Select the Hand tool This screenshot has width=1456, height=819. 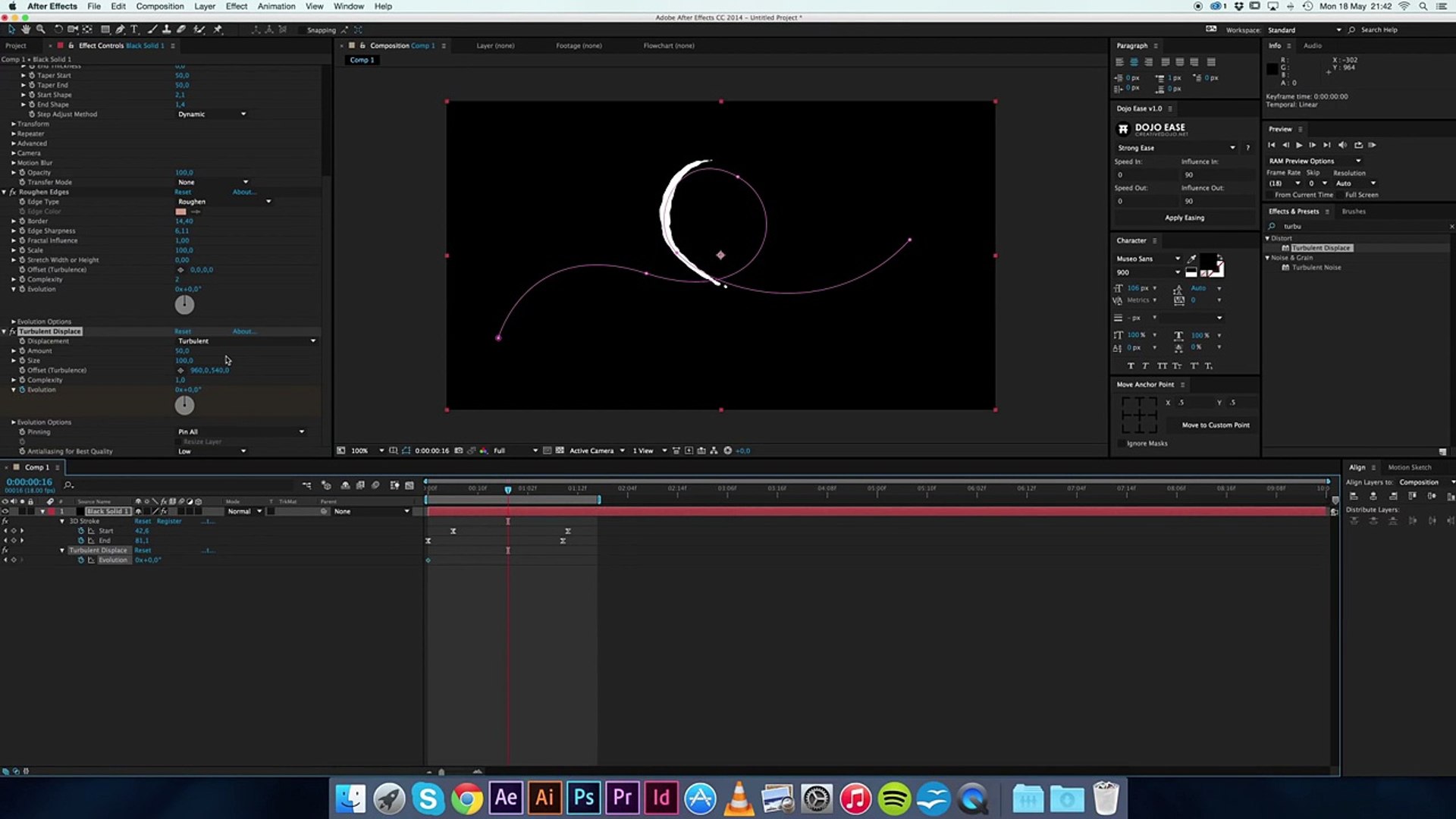26,30
